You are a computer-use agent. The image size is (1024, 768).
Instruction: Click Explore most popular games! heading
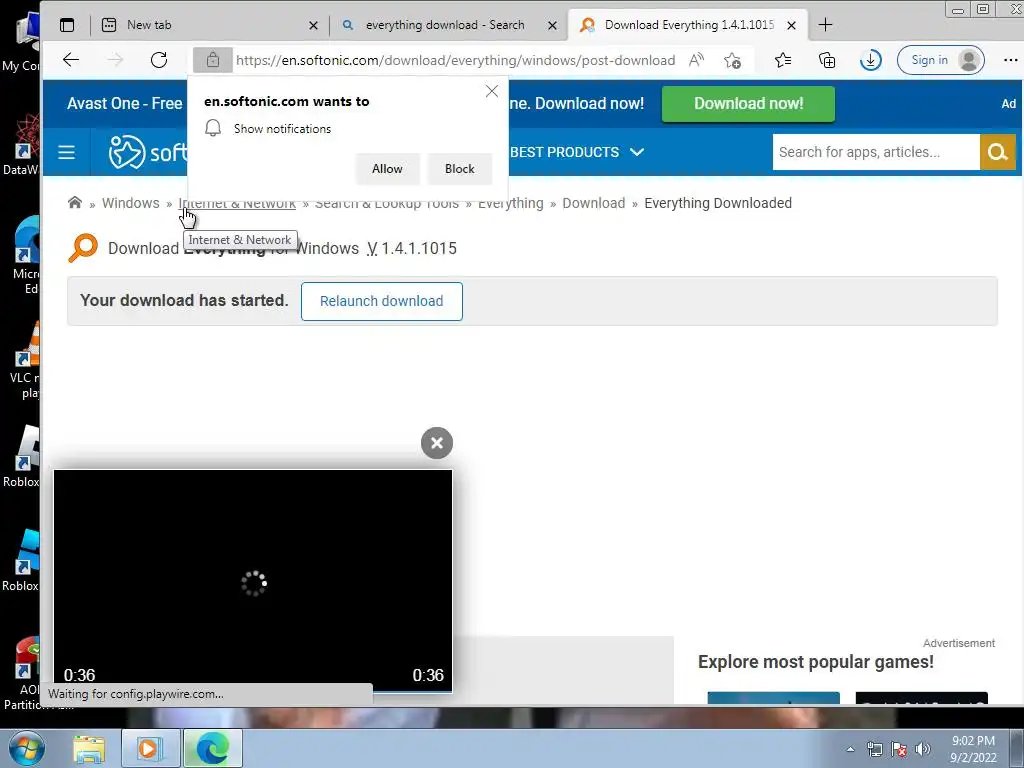(816, 662)
